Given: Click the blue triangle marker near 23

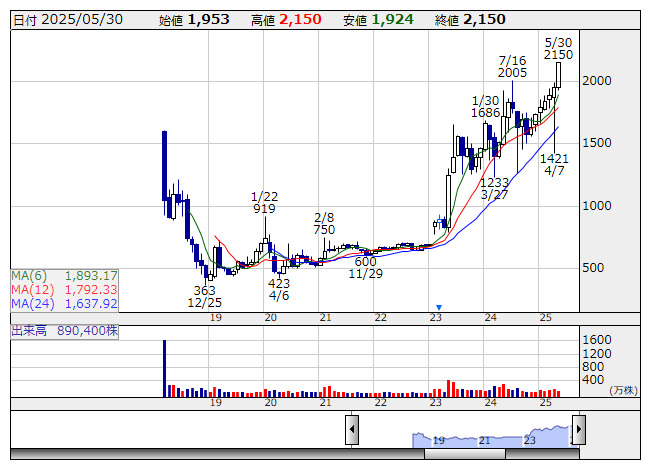Looking at the screenshot, I should pyautogui.click(x=439, y=307).
